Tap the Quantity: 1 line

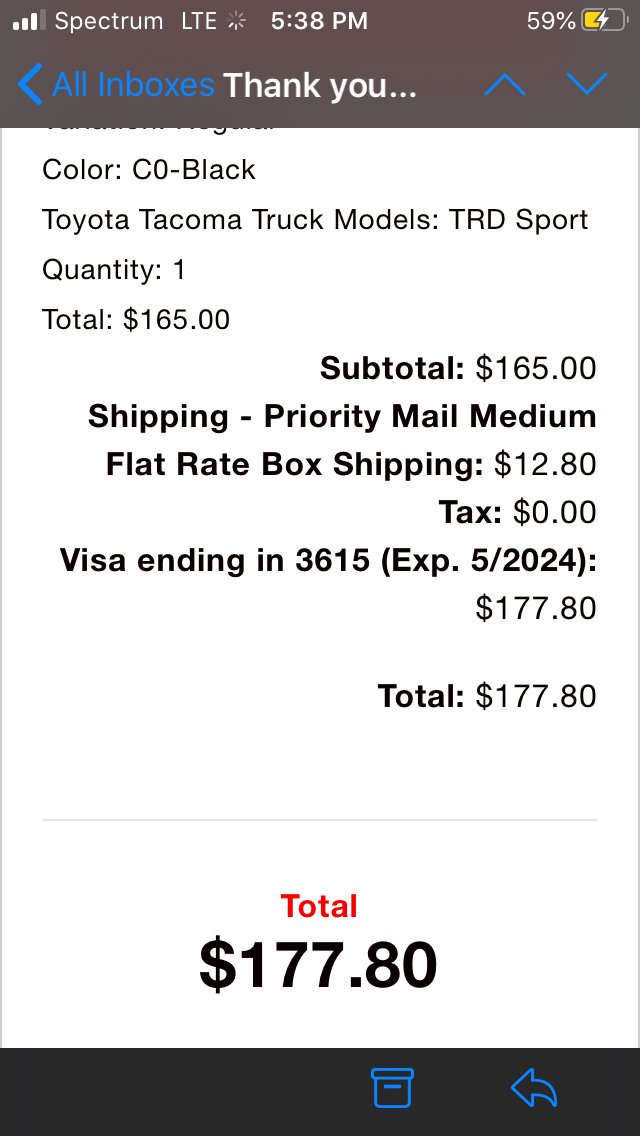tap(114, 270)
